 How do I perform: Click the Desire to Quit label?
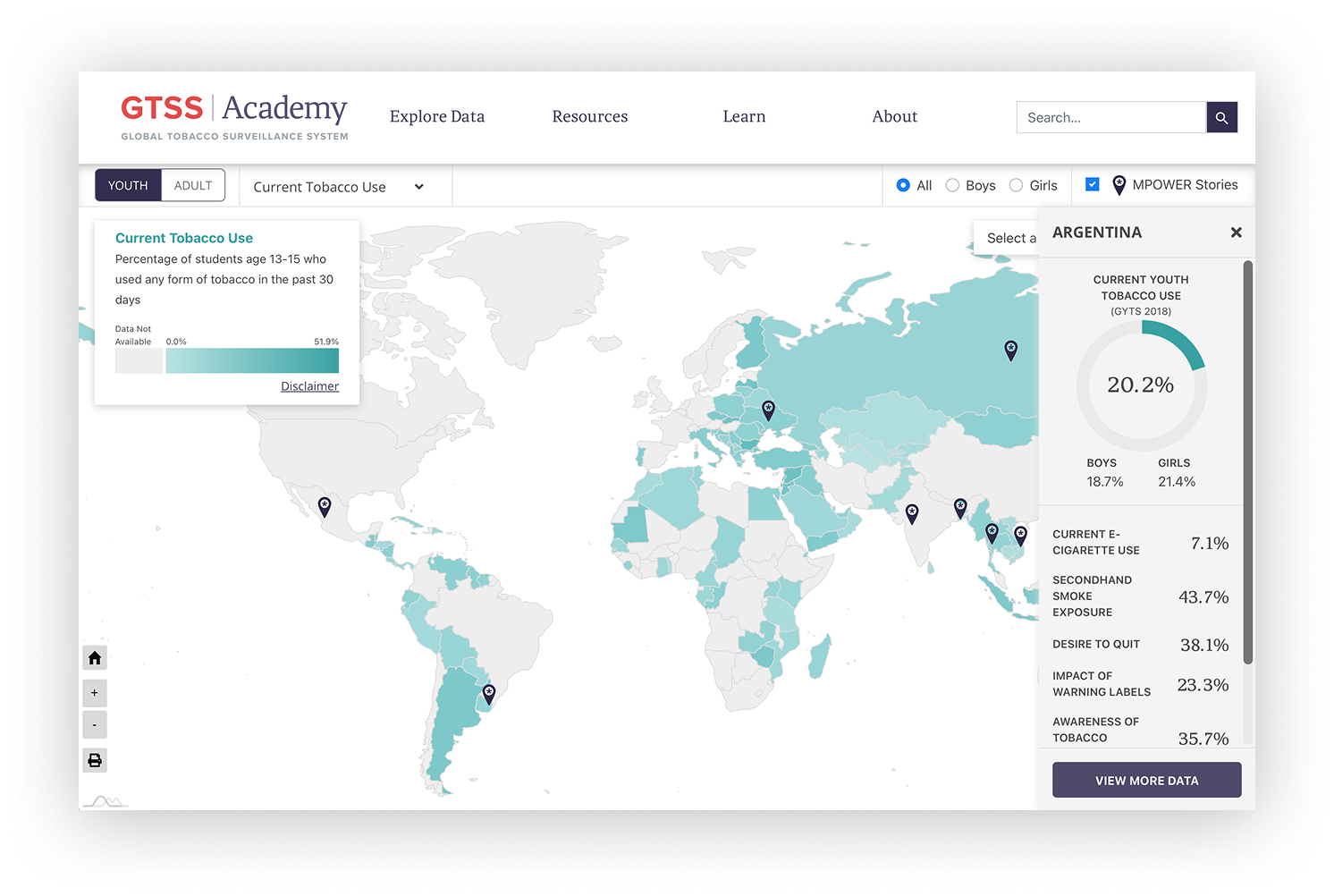[1096, 644]
